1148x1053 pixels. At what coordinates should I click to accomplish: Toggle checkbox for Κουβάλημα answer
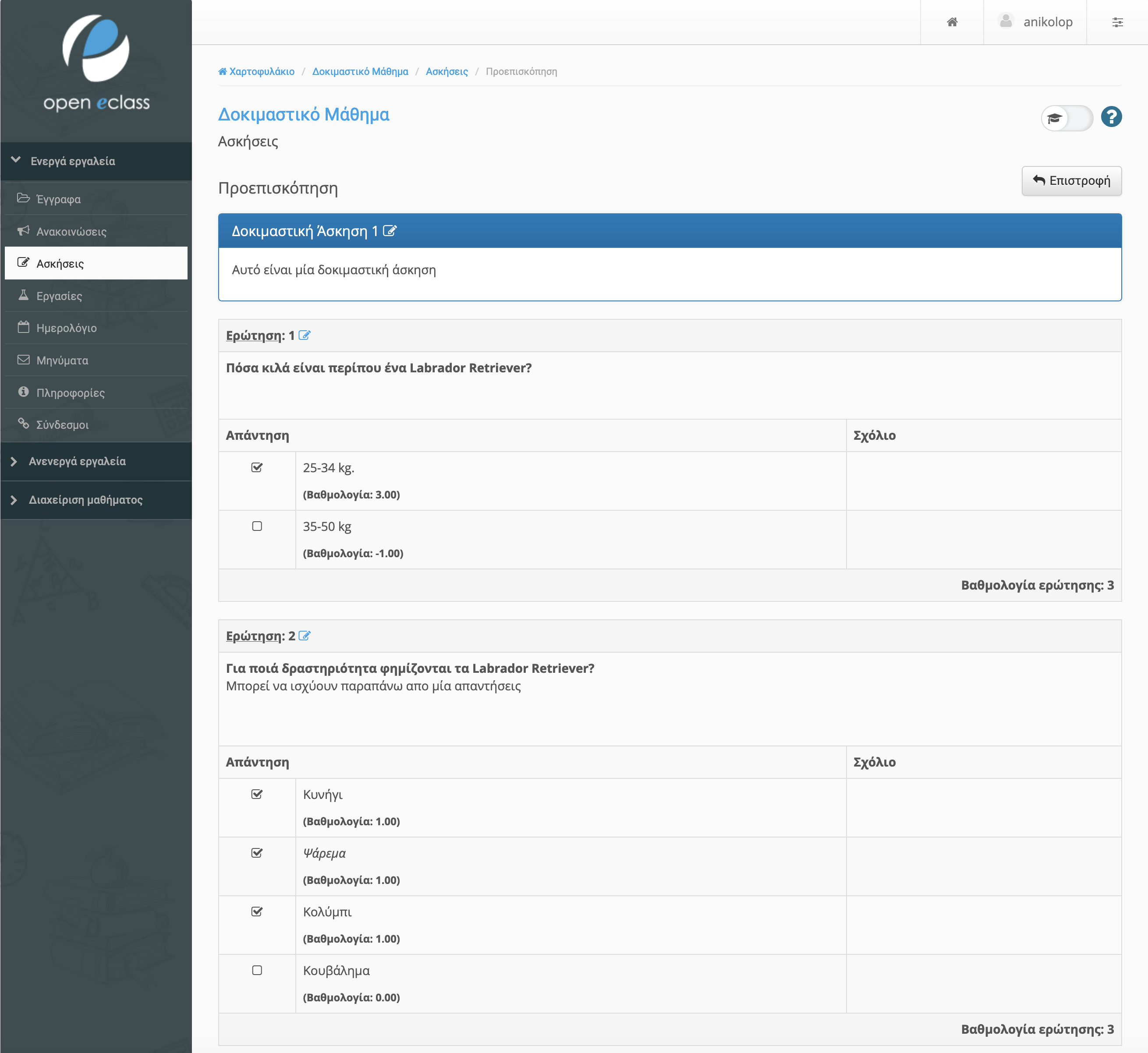pos(257,970)
